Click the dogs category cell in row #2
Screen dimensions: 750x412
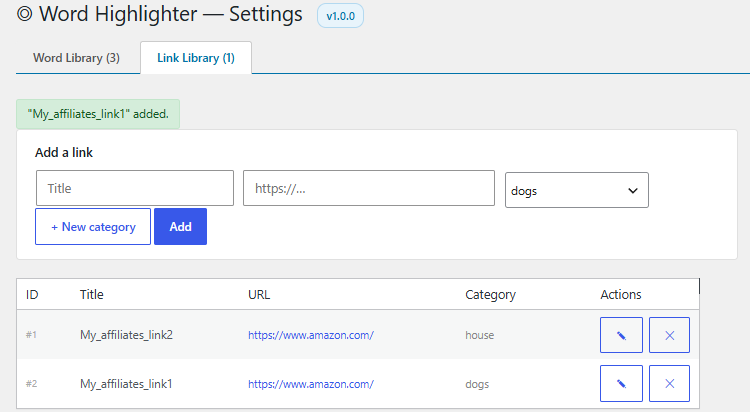tap(477, 384)
